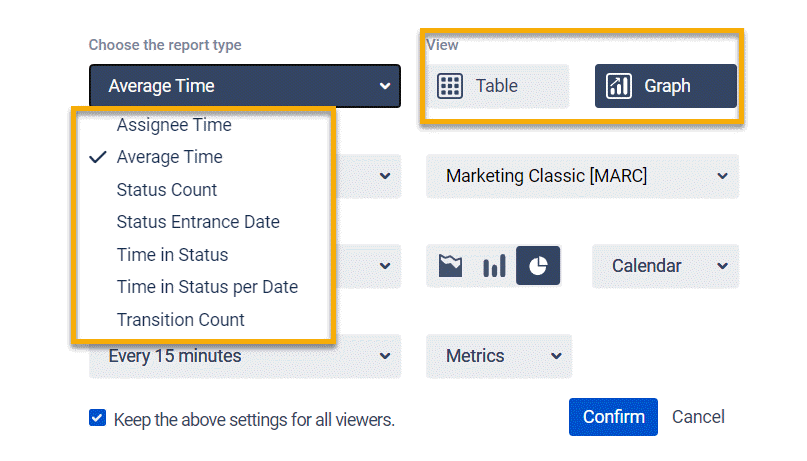This screenshot has height=461, width=807.
Task: Open the Average Time report type dropdown
Action: point(245,86)
